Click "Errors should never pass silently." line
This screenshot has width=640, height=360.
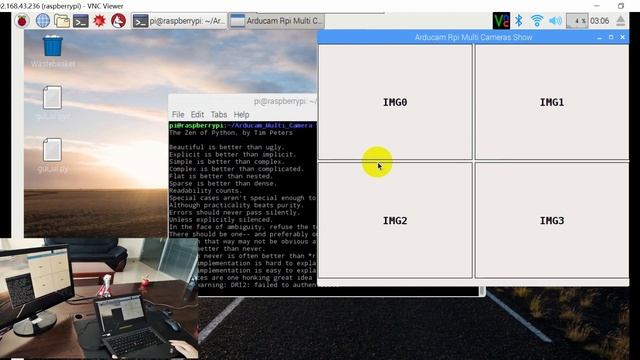(235, 213)
